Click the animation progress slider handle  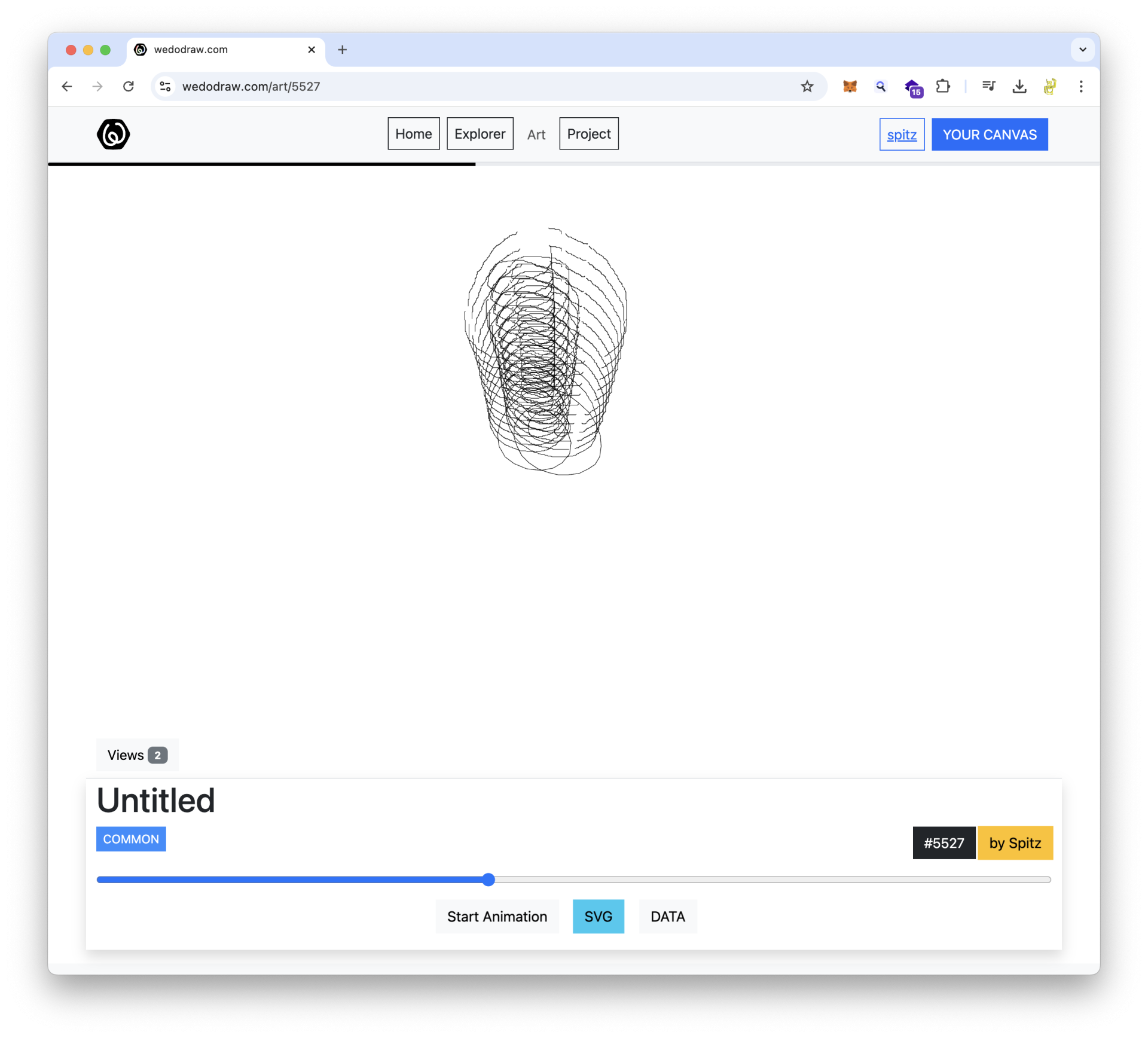click(488, 879)
